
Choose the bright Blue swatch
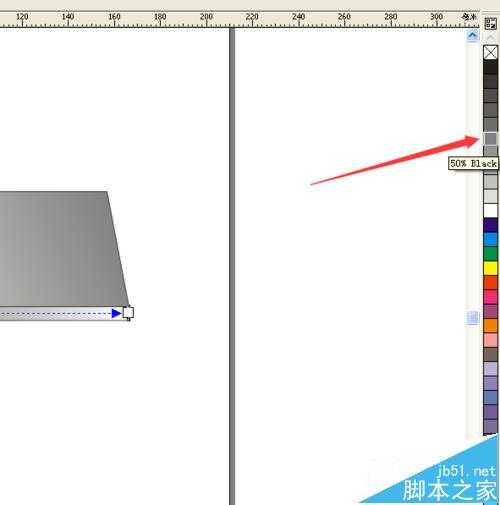490,239
